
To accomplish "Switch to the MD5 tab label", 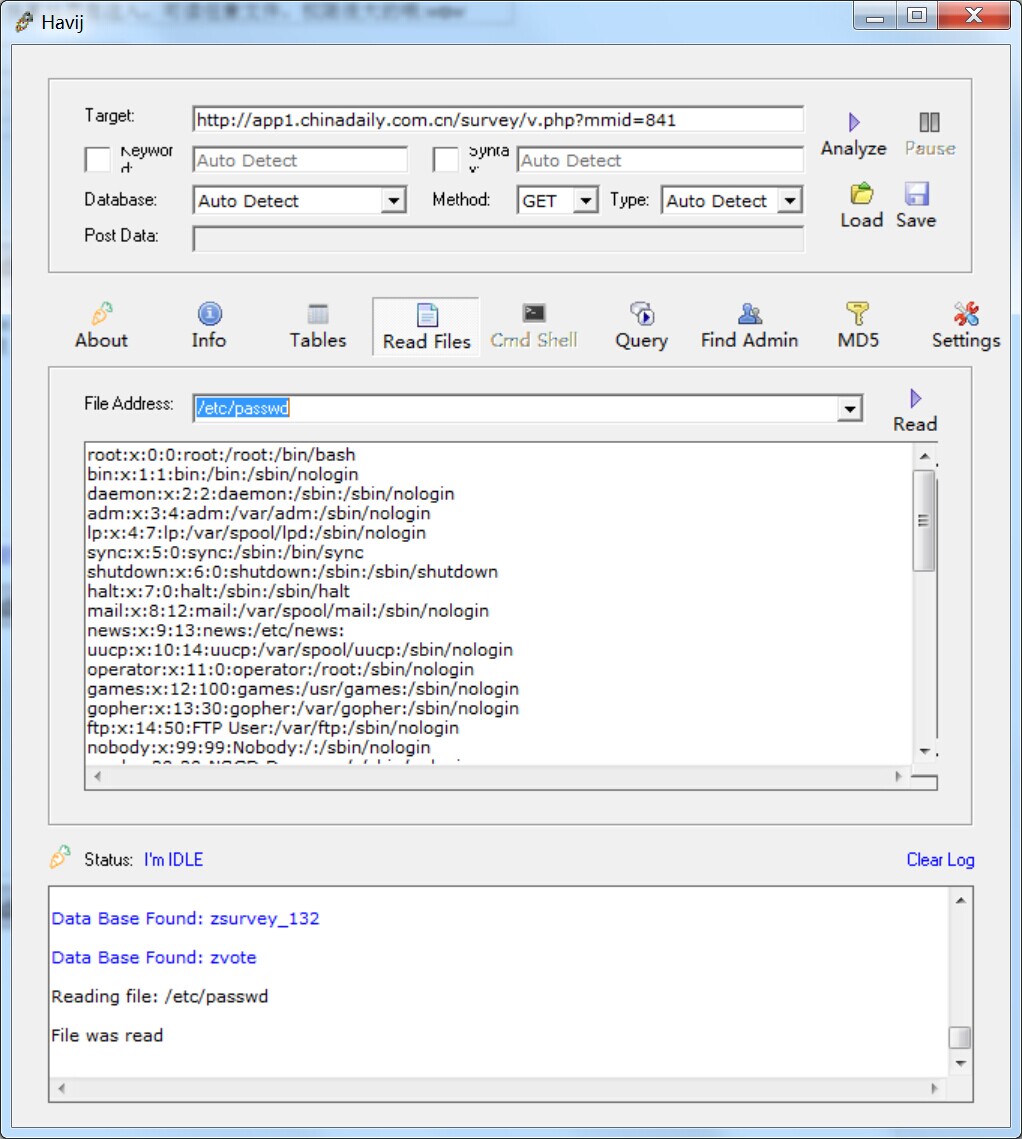I will pyautogui.click(x=858, y=340).
